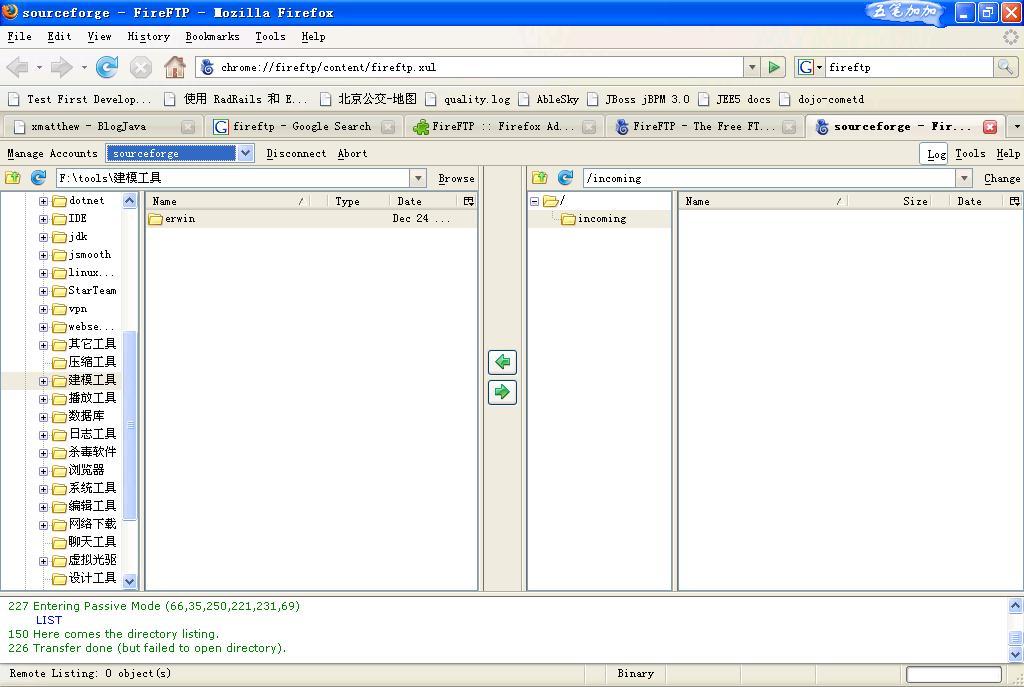The image size is (1024, 687).
Task: Click the browser URL address field
Action: [470, 67]
